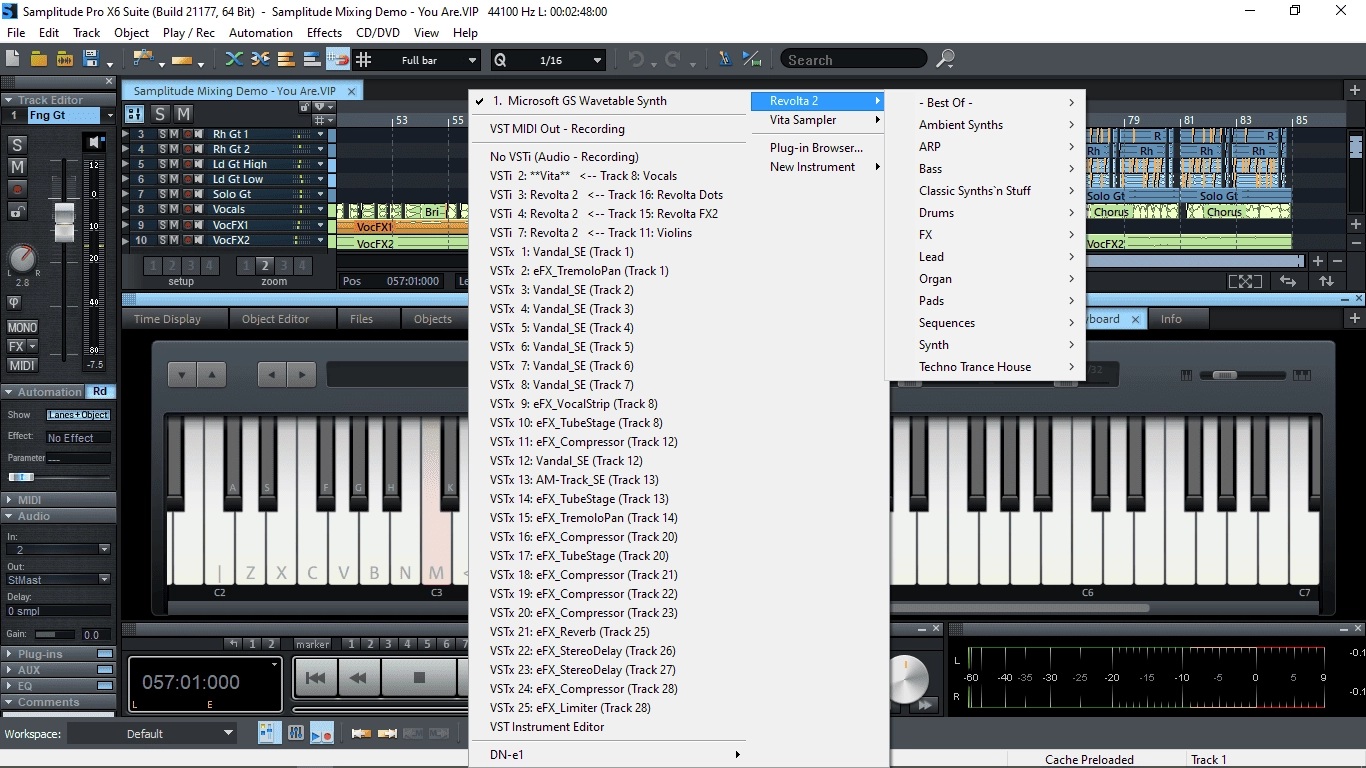Click the move-objects-left icon in the bottom bar
The image size is (1366, 768).
point(361,734)
